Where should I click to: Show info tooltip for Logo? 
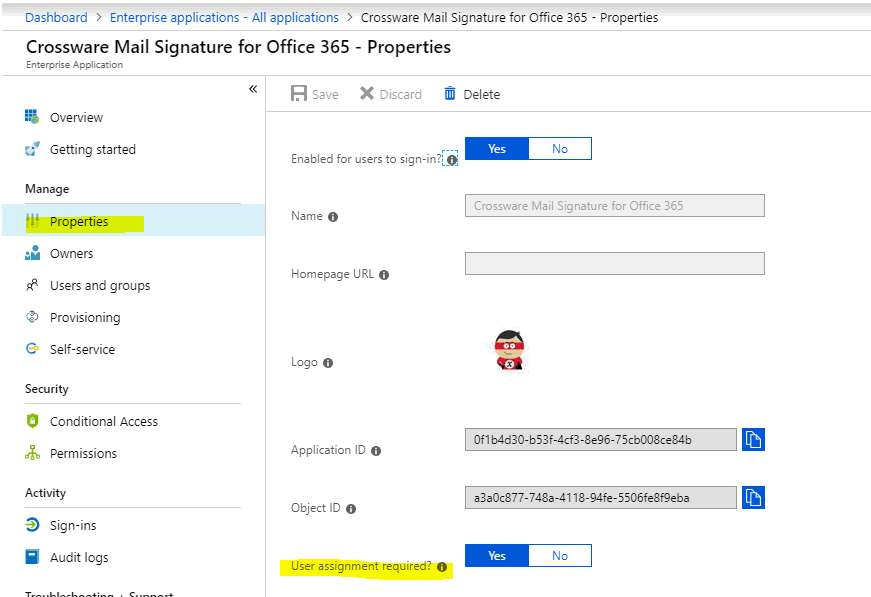pos(328,363)
